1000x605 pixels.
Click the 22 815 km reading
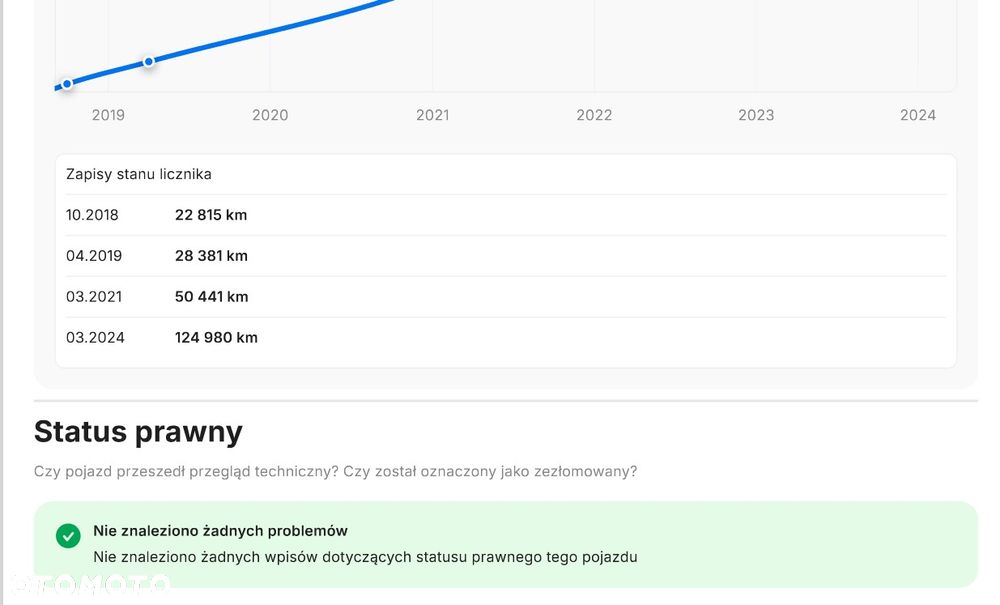click(211, 215)
